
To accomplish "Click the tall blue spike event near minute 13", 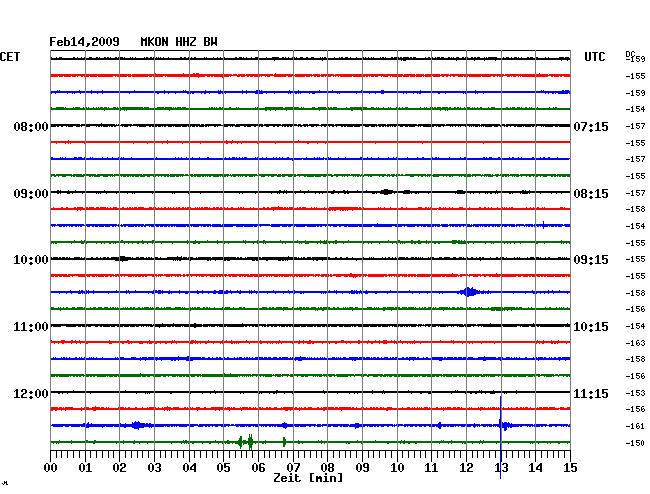I will click(501, 435).
